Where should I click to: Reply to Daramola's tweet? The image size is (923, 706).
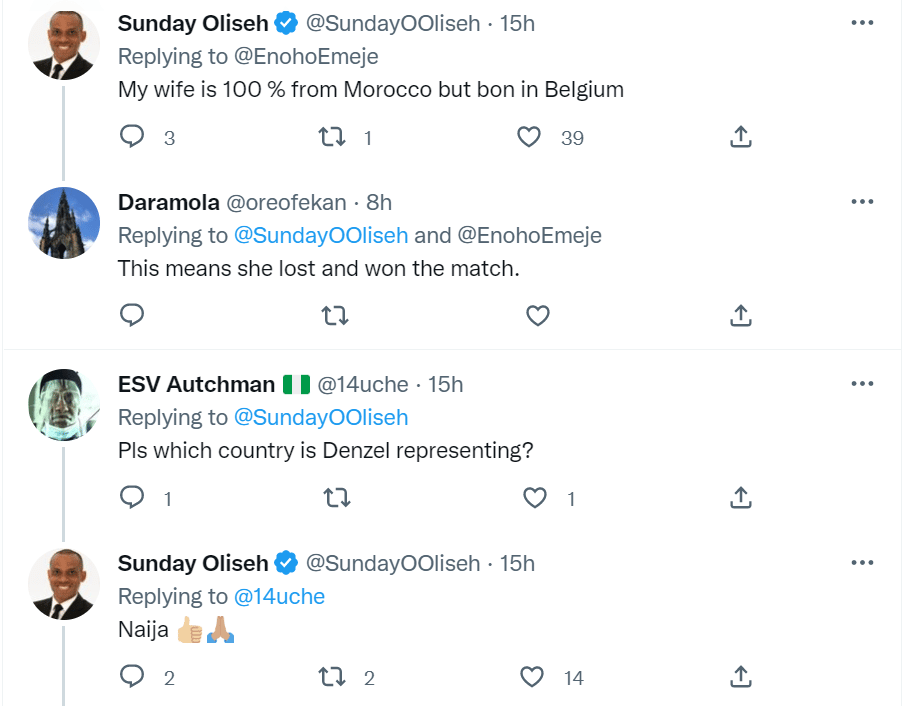click(x=132, y=317)
